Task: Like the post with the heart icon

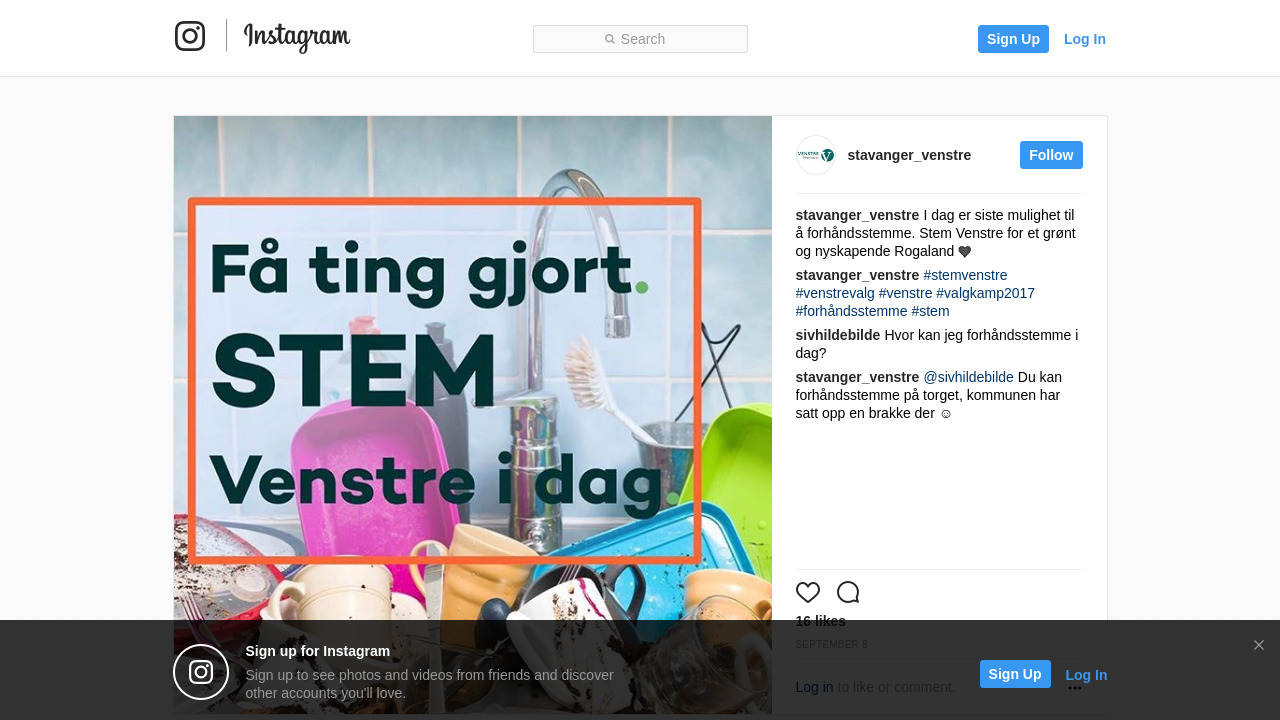Action: tap(808, 592)
